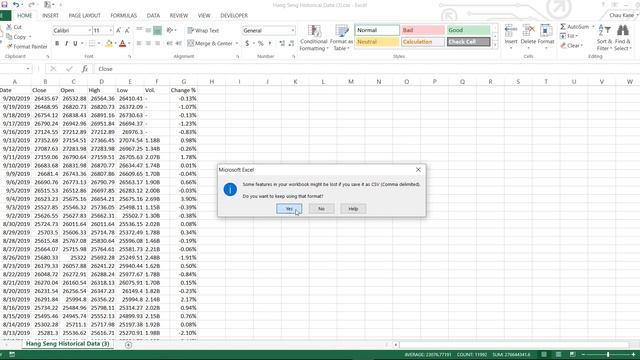The image size is (640, 360).
Task: Click the Decrease Indent icon
Action: point(170,43)
